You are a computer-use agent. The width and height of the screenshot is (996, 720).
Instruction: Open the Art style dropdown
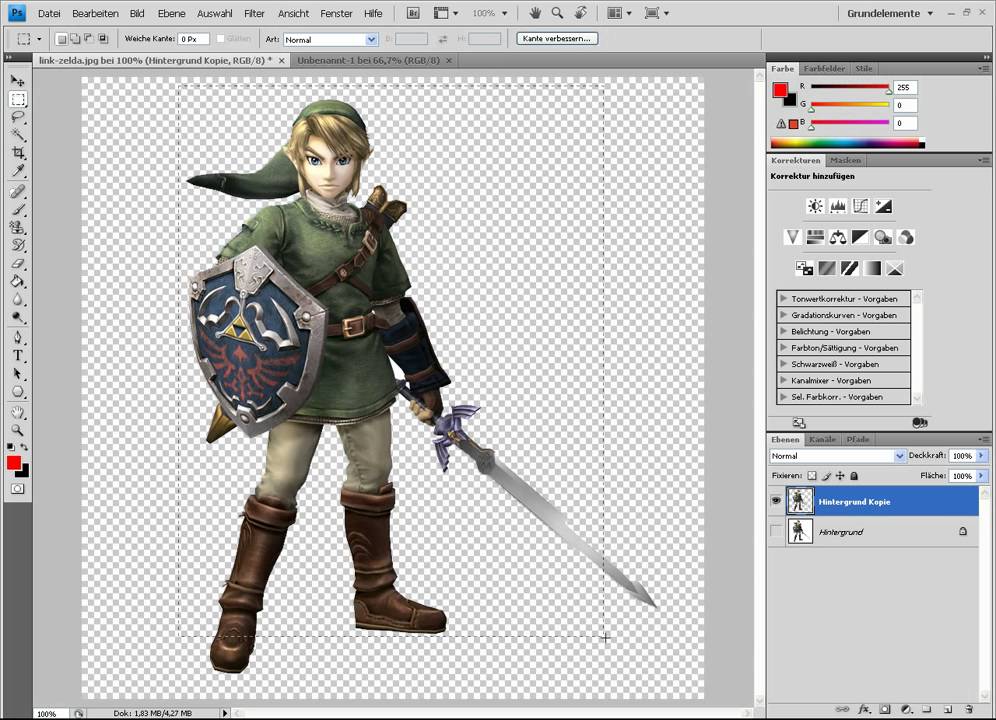tap(372, 39)
